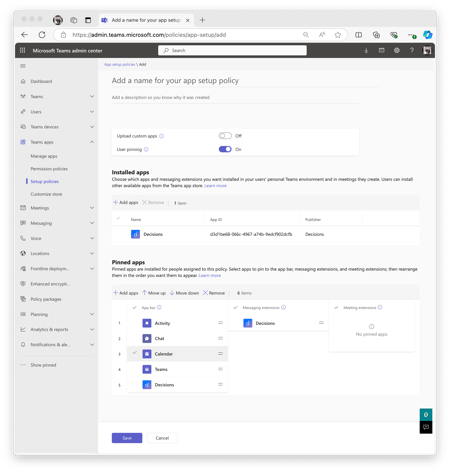Click the description input field
The width and height of the screenshot is (450, 472).
click(x=235, y=98)
